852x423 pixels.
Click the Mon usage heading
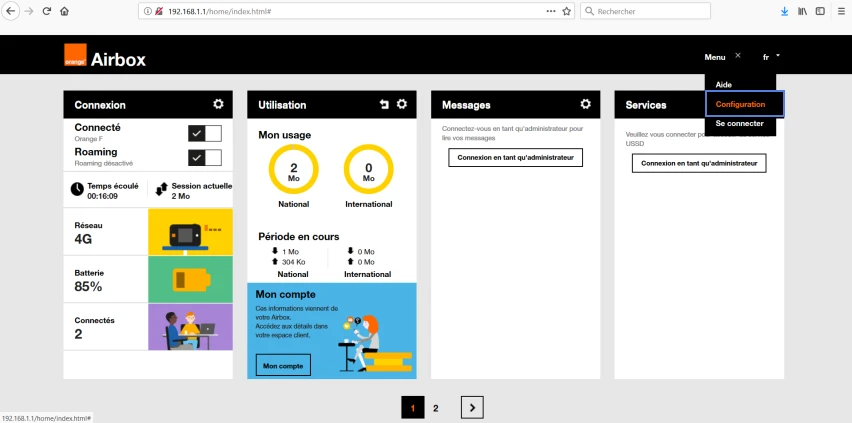[x=284, y=135]
